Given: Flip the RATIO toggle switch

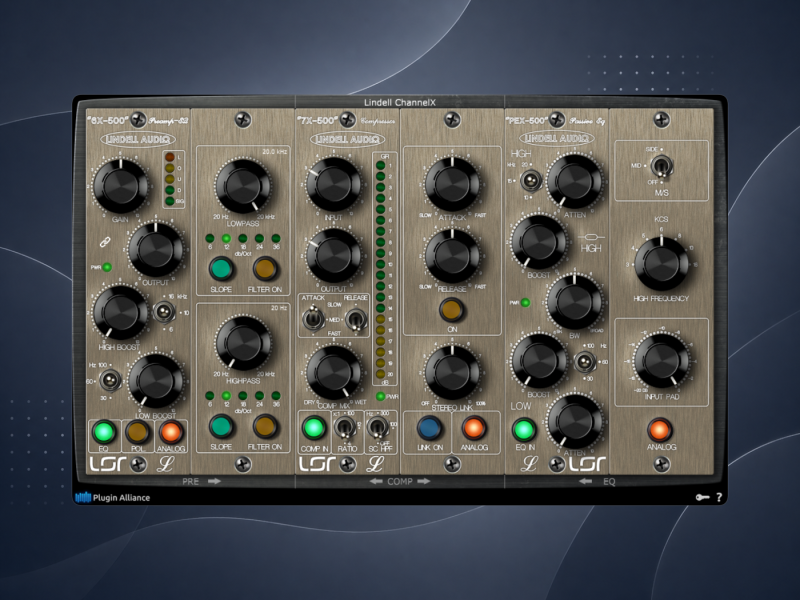Looking at the screenshot, I should click(345, 427).
